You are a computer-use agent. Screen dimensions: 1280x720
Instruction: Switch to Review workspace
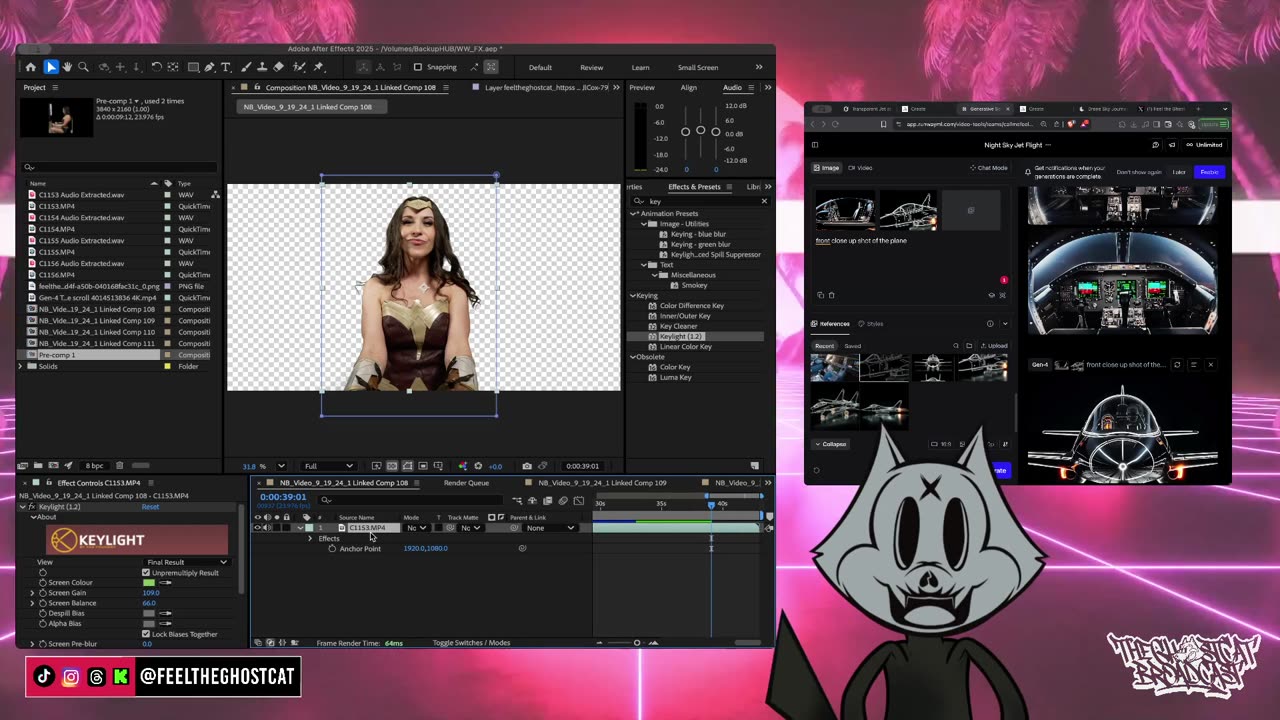[x=592, y=67]
